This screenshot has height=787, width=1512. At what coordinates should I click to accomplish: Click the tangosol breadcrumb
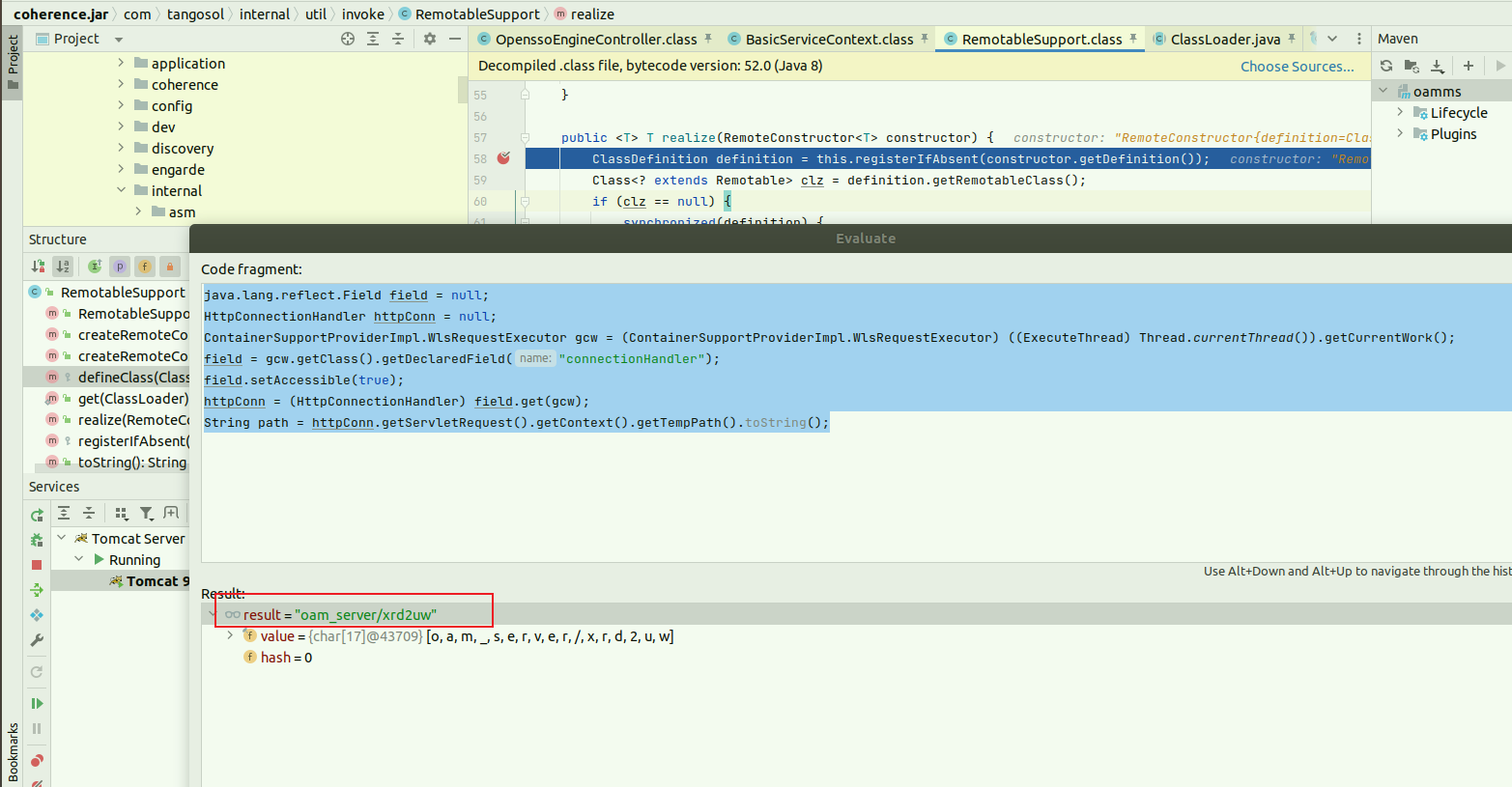point(195,14)
